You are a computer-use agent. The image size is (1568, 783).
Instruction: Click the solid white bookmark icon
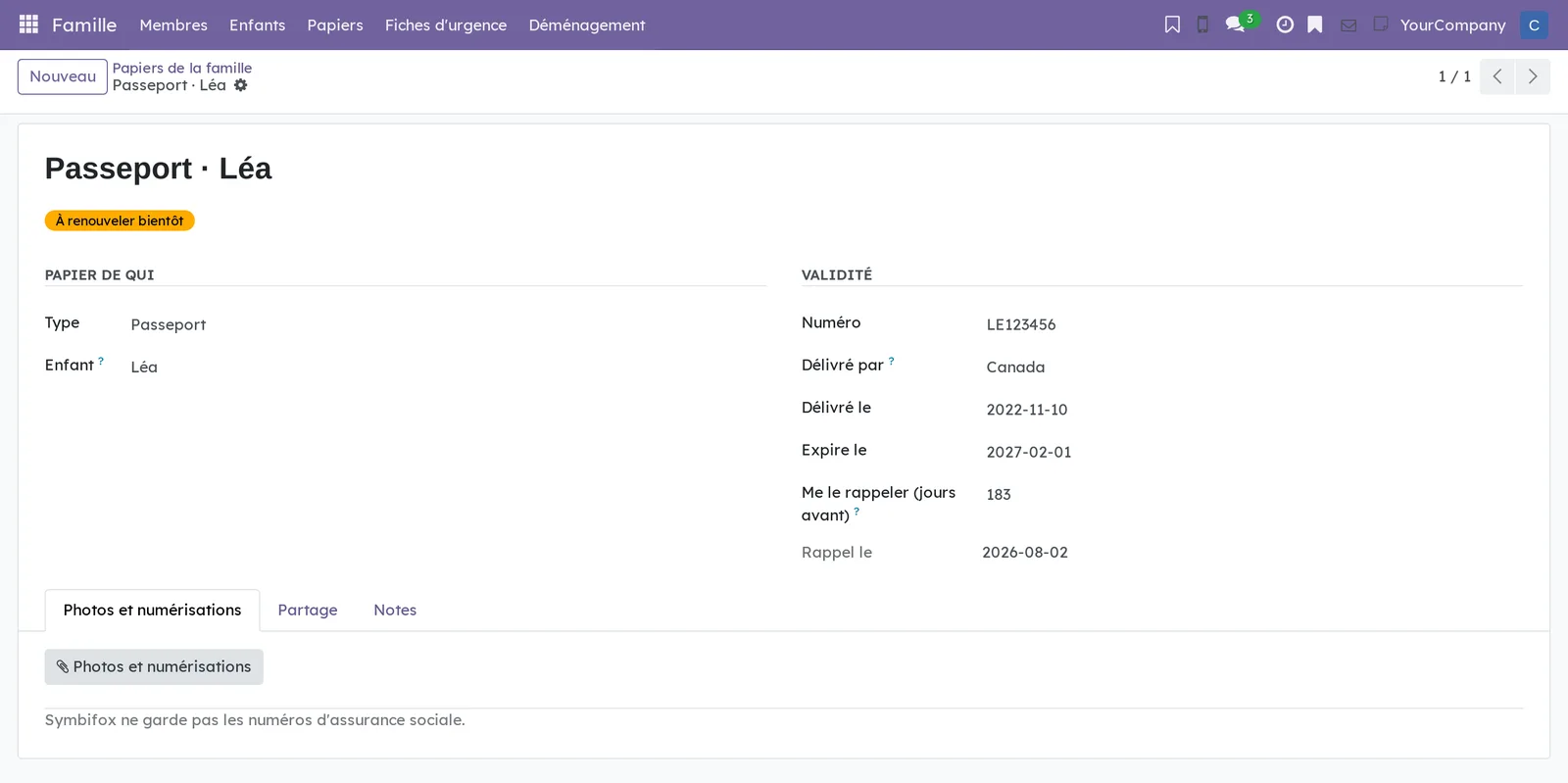pos(1315,24)
